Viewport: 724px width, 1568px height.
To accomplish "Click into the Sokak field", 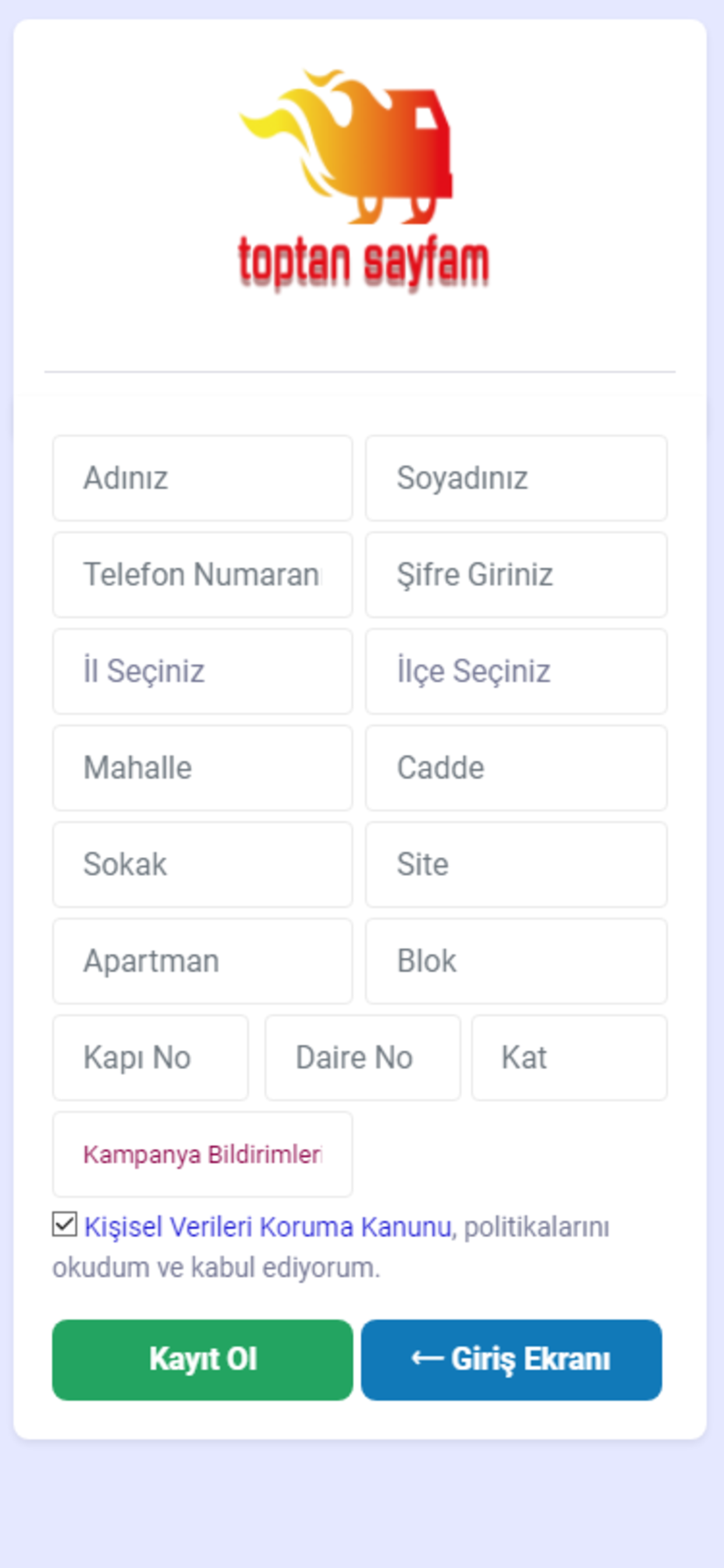I will (x=203, y=864).
